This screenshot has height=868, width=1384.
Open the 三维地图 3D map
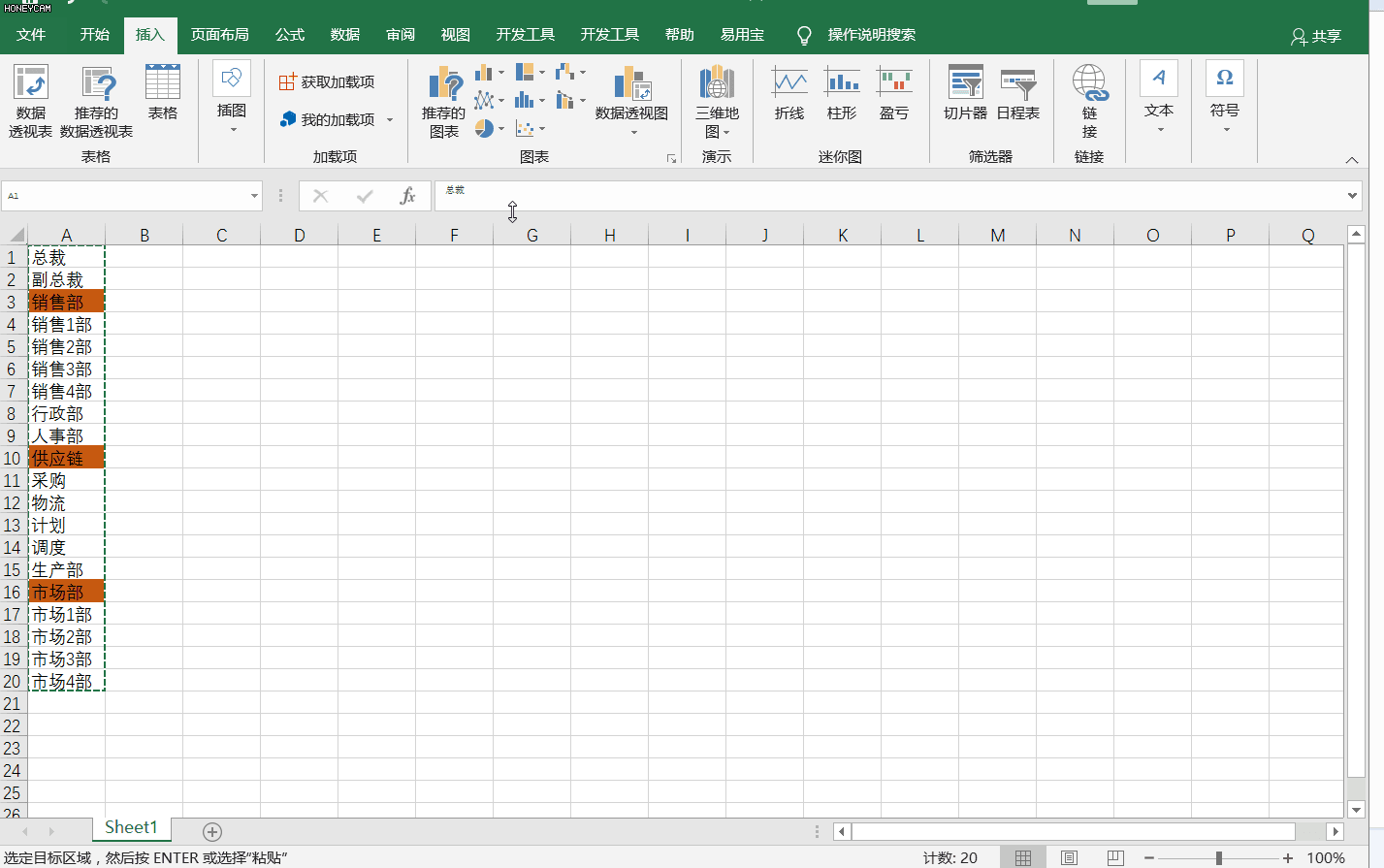(717, 101)
